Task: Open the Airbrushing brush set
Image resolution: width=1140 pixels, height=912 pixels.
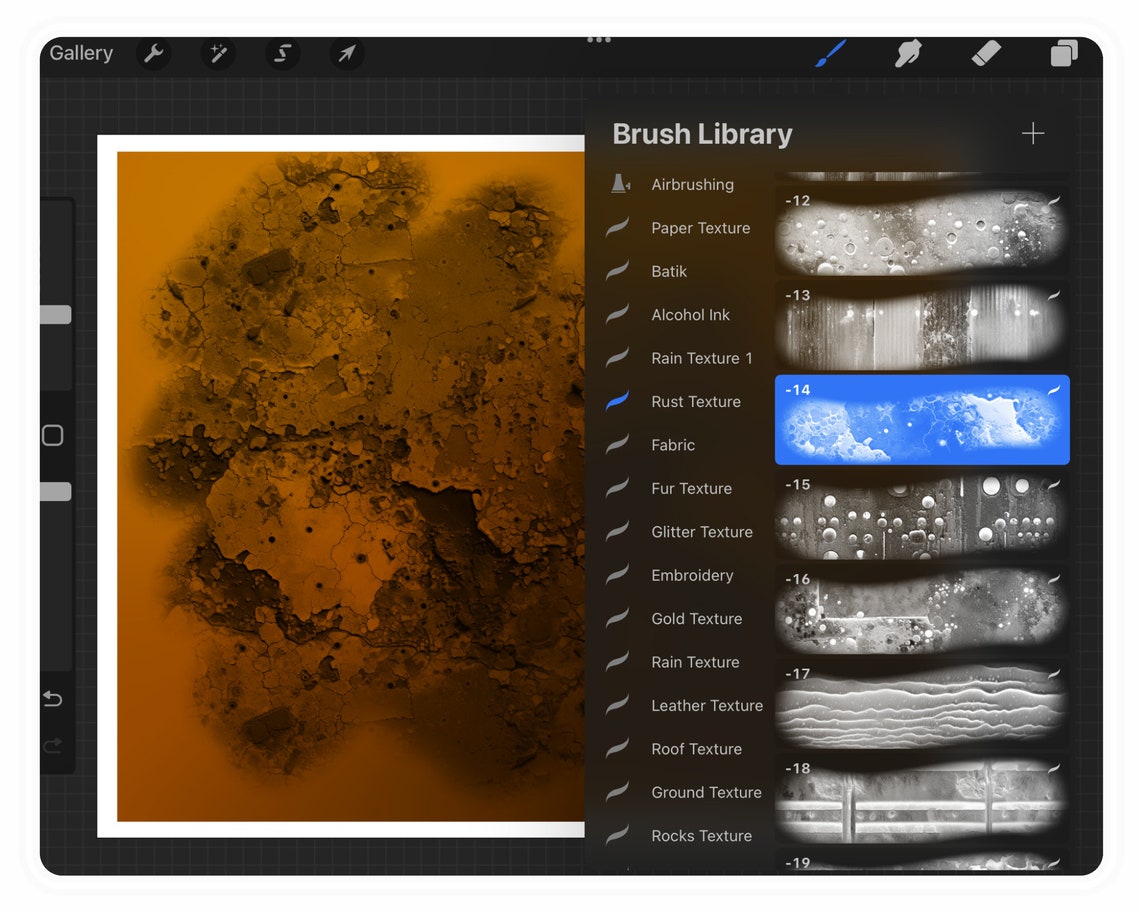Action: tap(692, 184)
